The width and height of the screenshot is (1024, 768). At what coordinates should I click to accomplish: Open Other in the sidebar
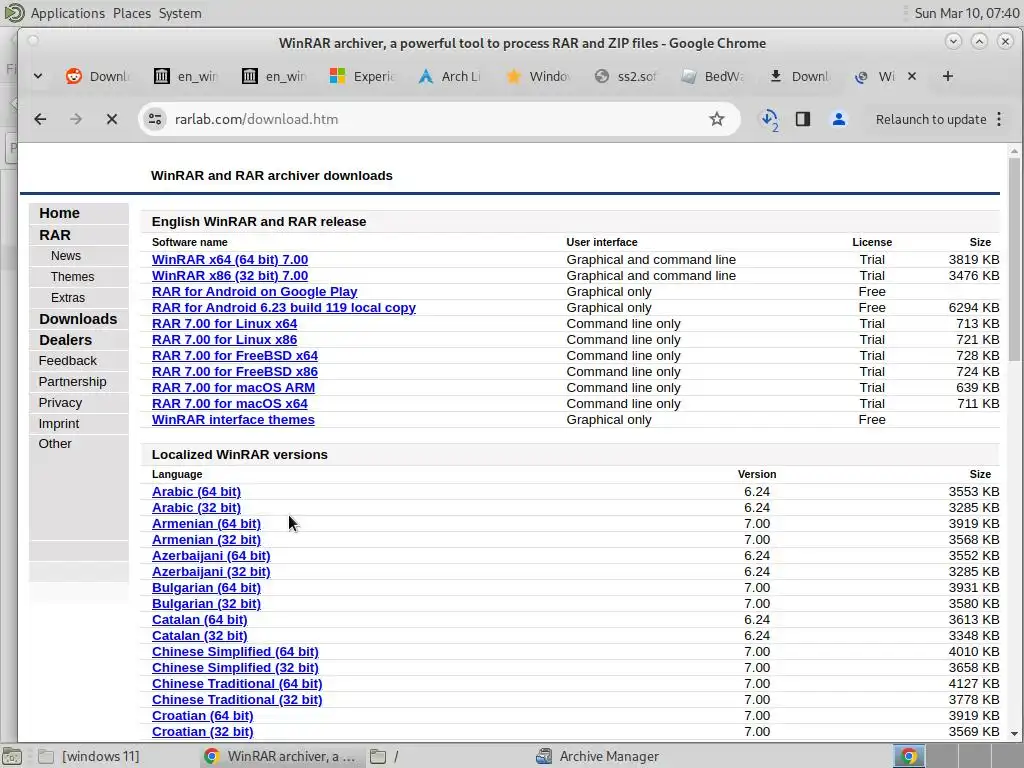(x=55, y=443)
